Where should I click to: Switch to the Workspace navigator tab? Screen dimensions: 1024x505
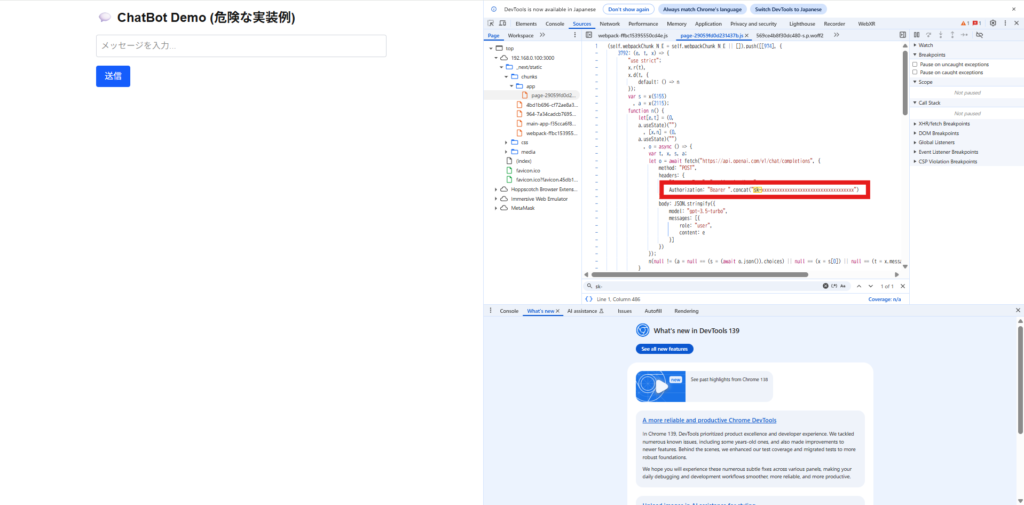click(x=520, y=35)
